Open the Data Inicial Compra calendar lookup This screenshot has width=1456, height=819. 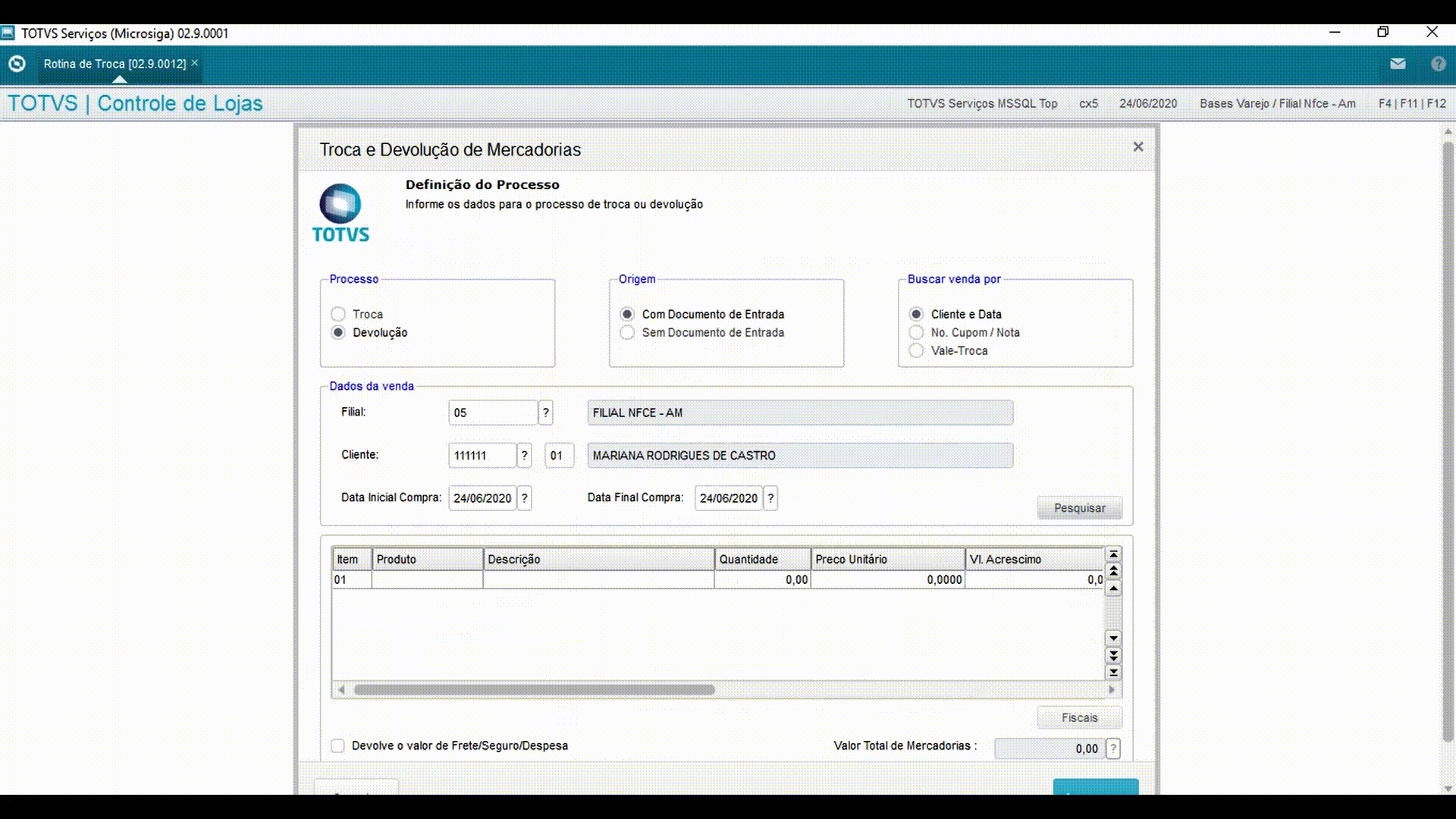524,498
